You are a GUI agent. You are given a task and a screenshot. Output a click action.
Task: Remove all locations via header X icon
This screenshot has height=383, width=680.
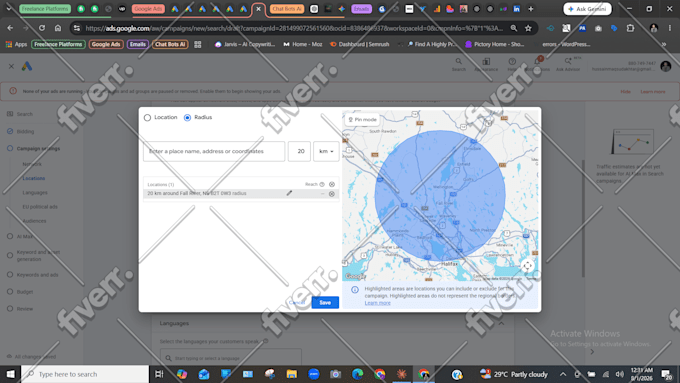tap(332, 184)
